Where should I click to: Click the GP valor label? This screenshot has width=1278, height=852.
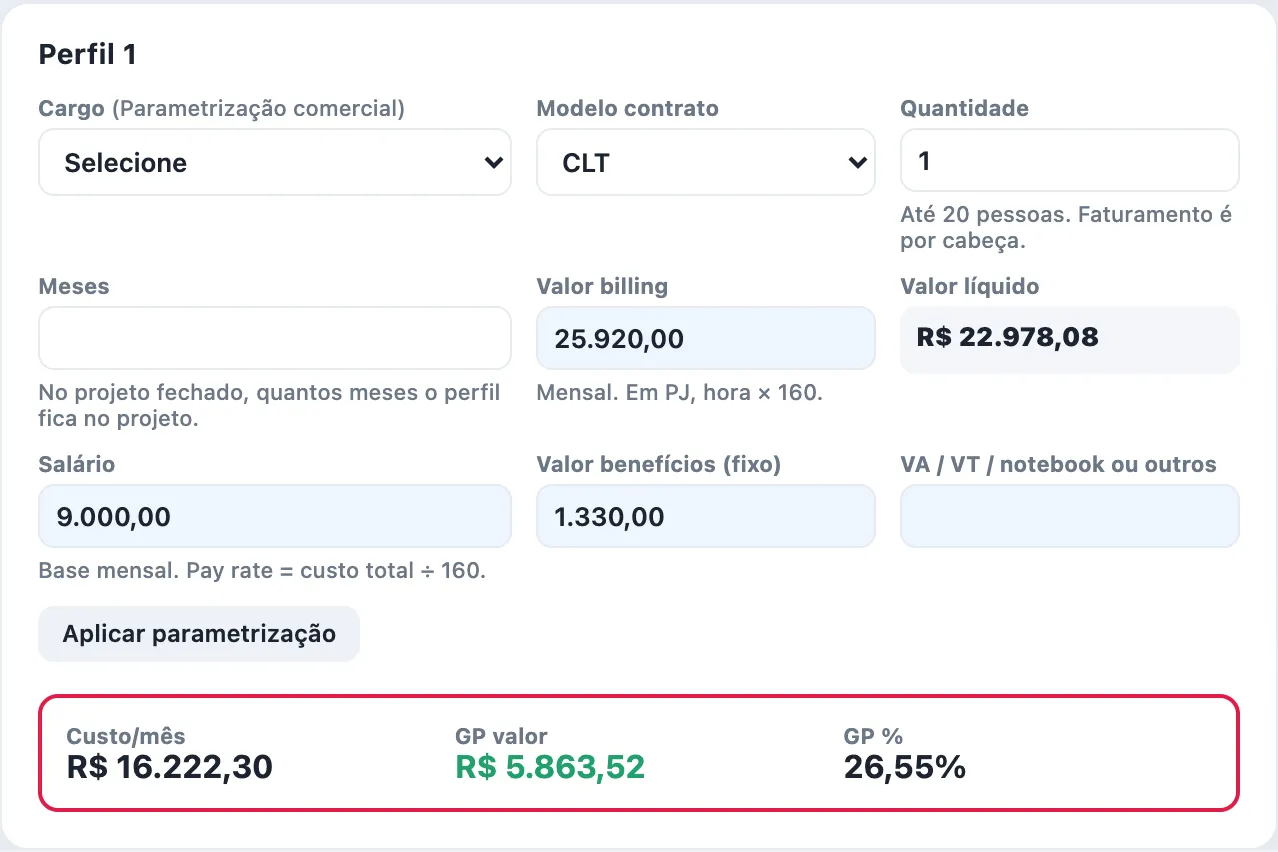tap(501, 737)
